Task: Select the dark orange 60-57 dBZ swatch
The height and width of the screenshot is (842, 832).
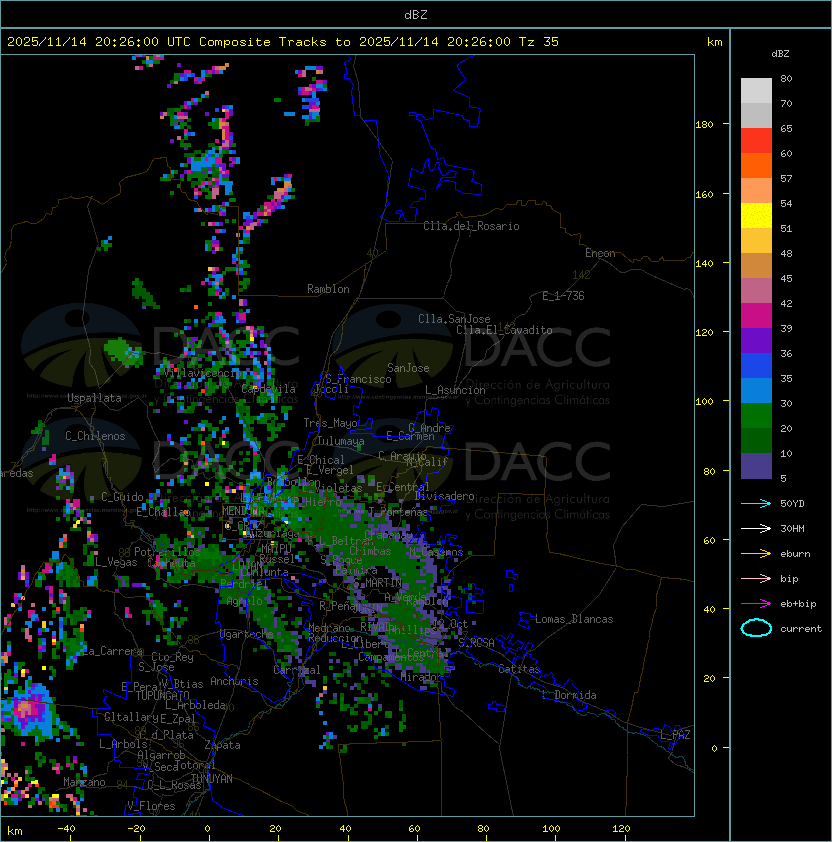Action: pyautogui.click(x=756, y=165)
